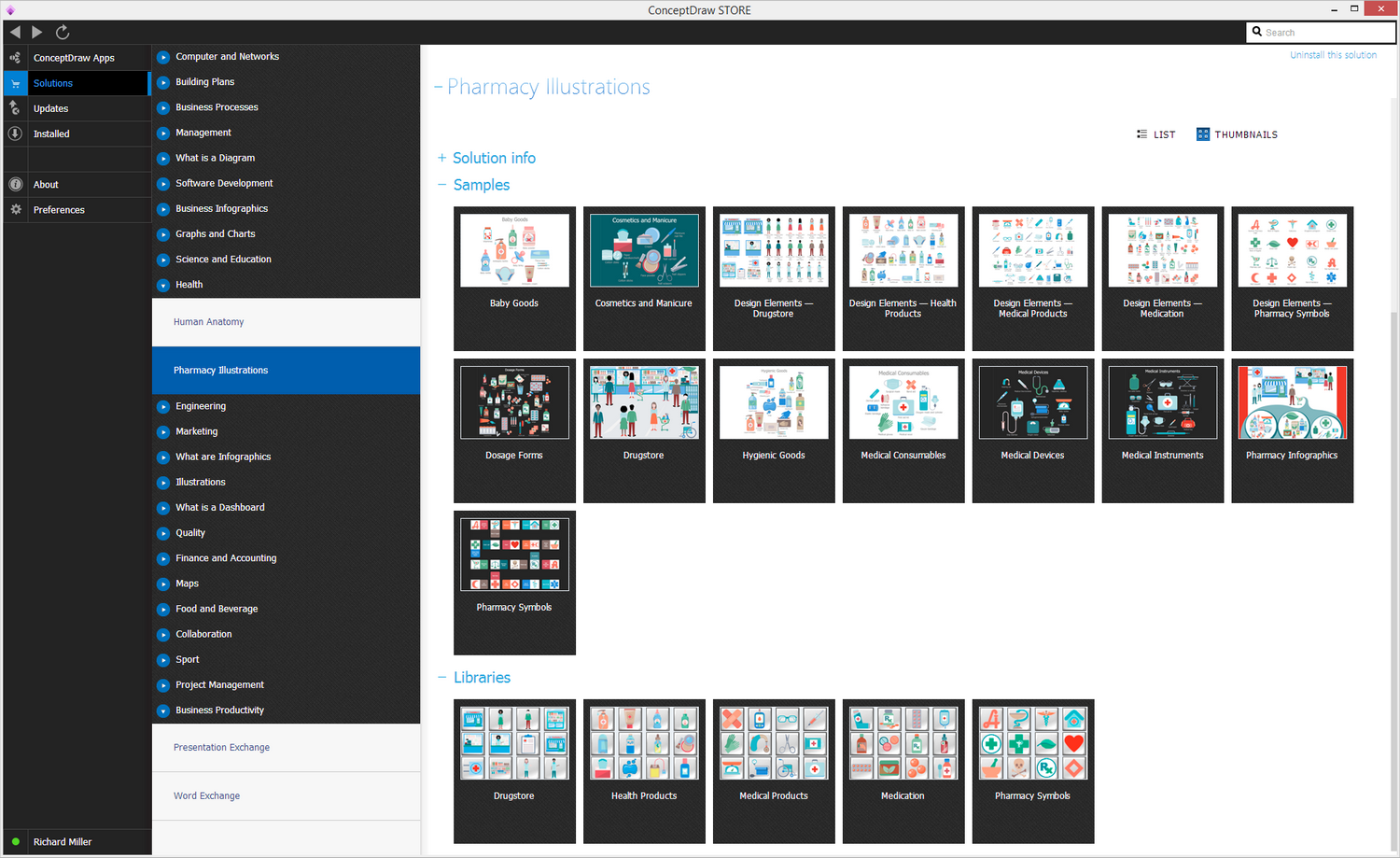
Task: Collapse the Health category
Action: [x=163, y=285]
